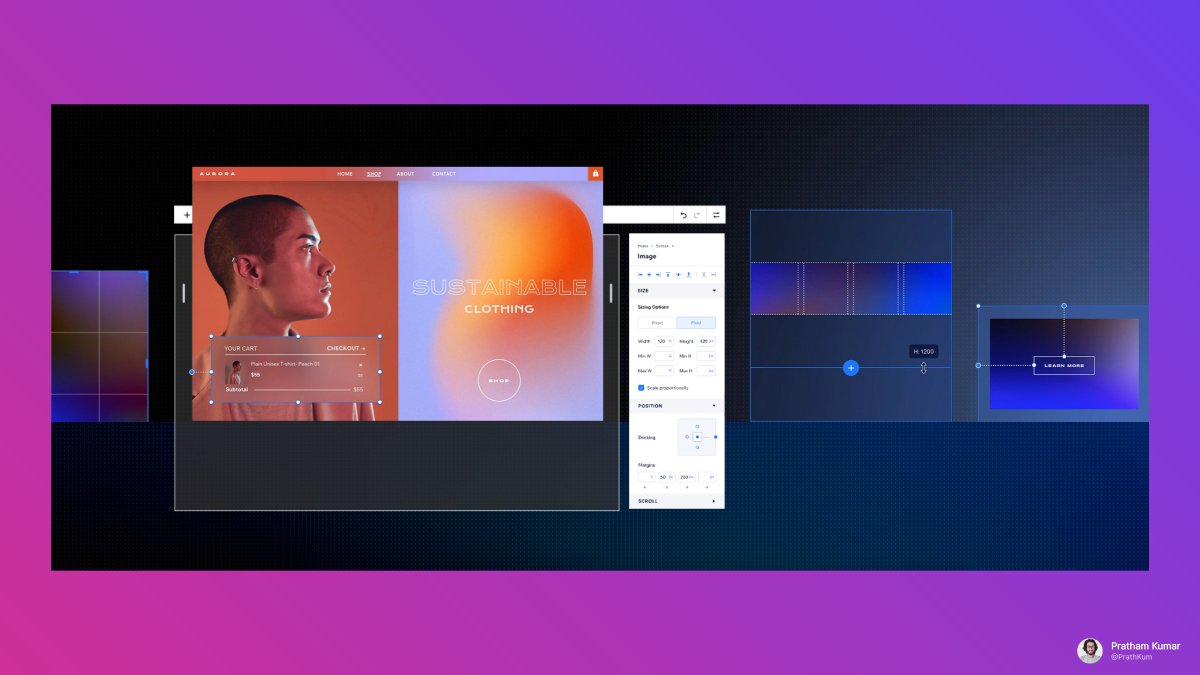The height and width of the screenshot is (675, 1200).
Task: Click the Max H input field
Action: coord(706,371)
